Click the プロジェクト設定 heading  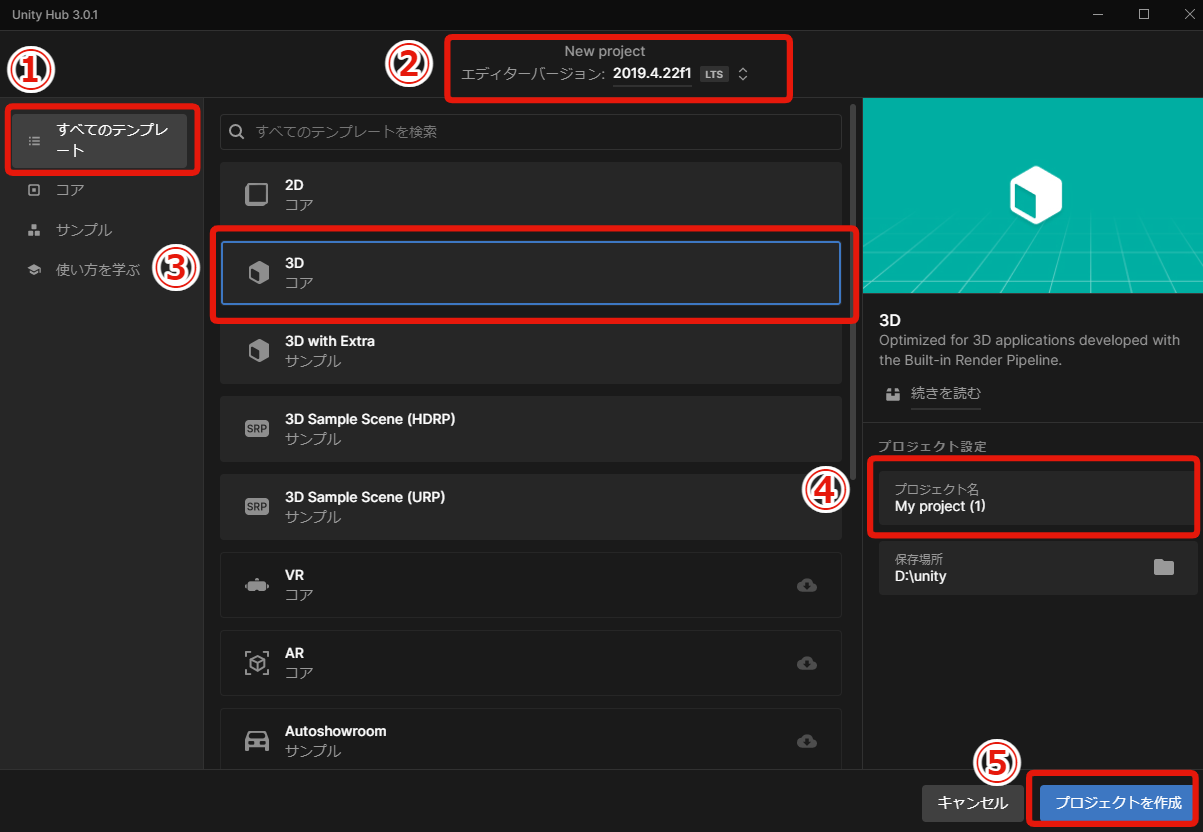click(x=933, y=446)
